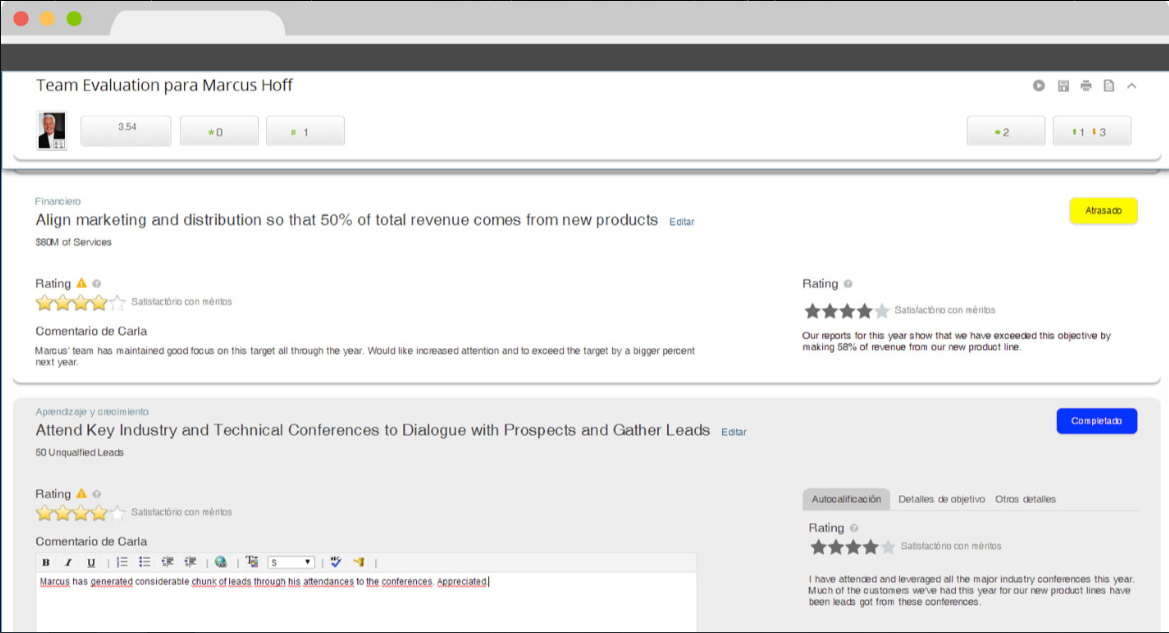This screenshot has width=1169, height=633.
Task: Apply bold formatting in the comment editor
Action: (x=46, y=562)
